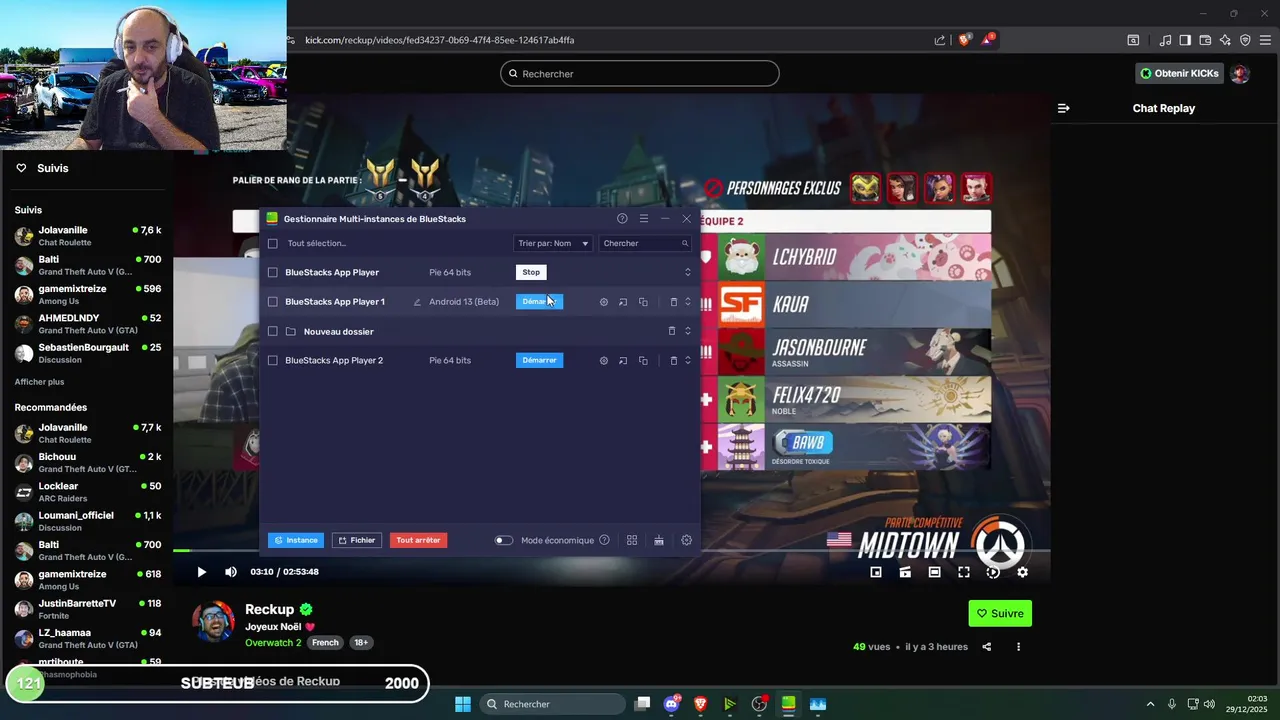This screenshot has height=720, width=1280.
Task: Click Tout arrêter button
Action: click(418, 540)
